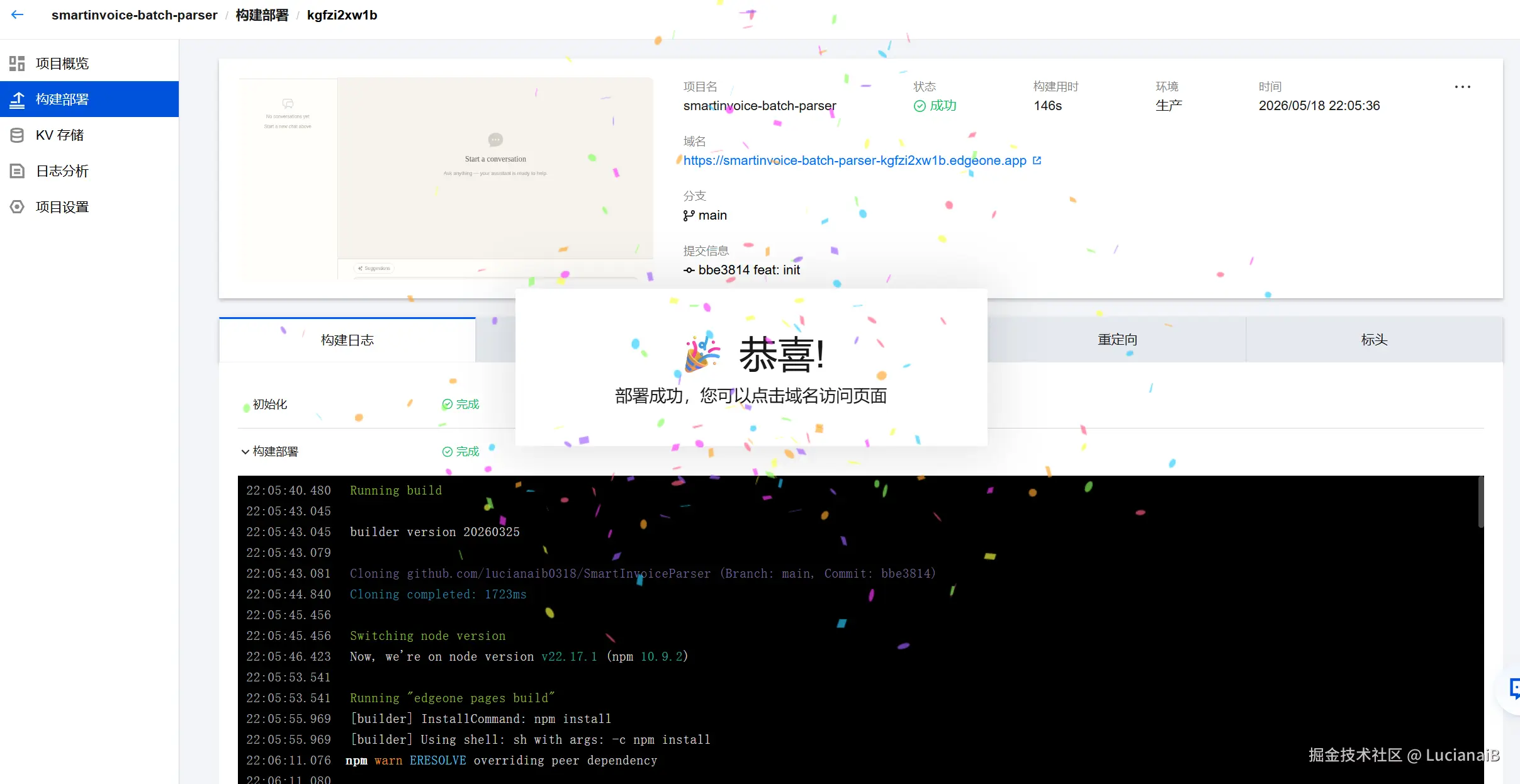Open KV 存储 in the sidebar

click(89, 135)
